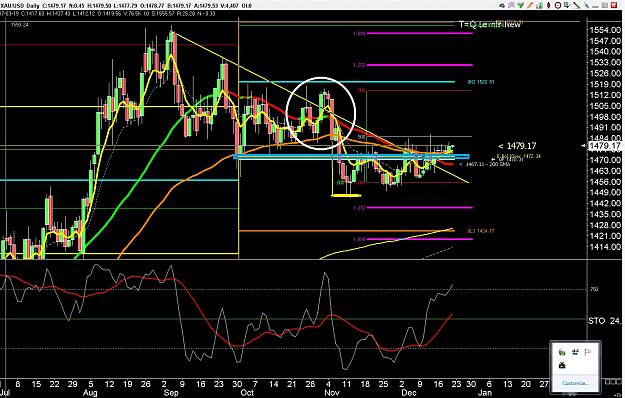Click the green checkmark icon in chart toolbar

click(521, 5)
